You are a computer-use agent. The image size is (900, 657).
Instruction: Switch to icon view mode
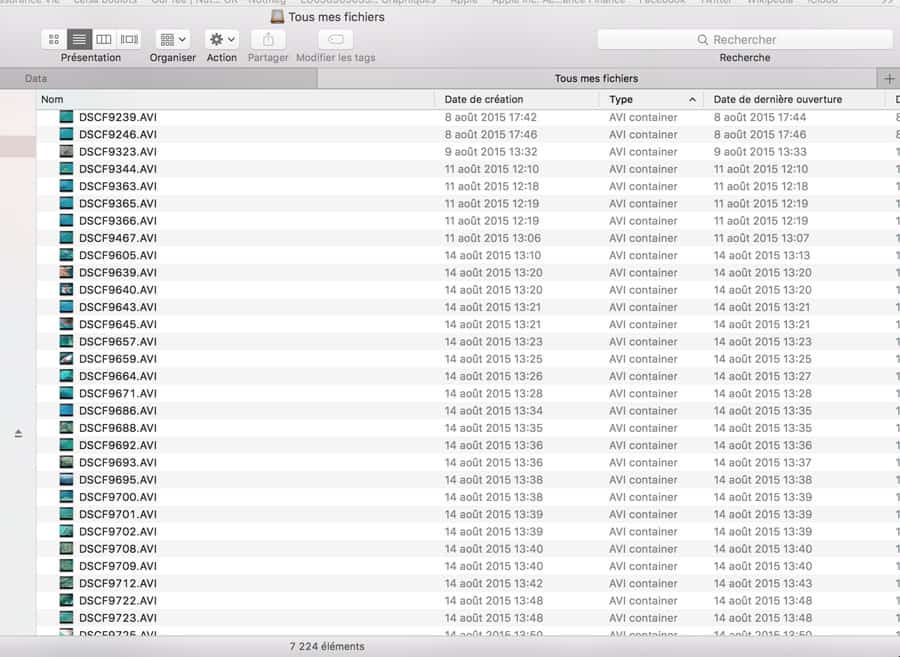(54, 39)
